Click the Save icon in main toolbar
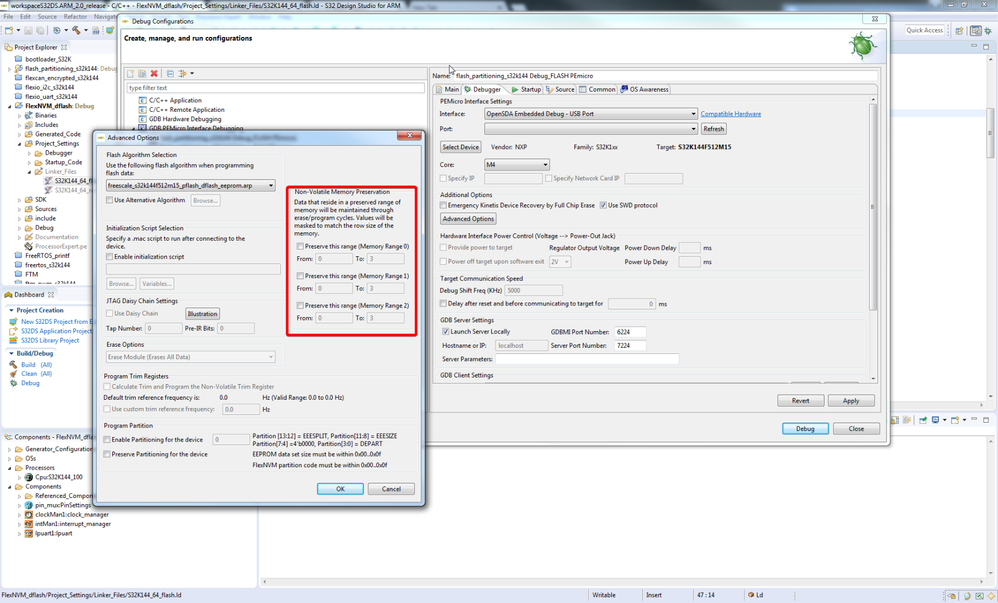Viewport: 998px width, 603px height. (29, 30)
